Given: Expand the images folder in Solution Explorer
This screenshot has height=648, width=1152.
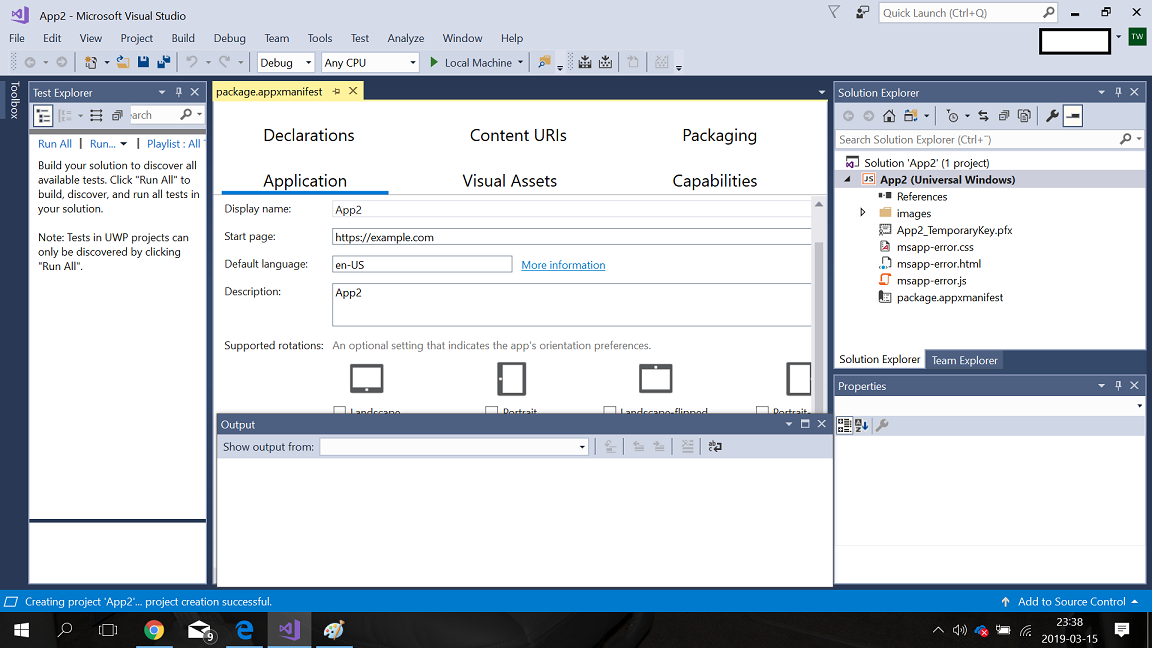Looking at the screenshot, I should click(863, 213).
